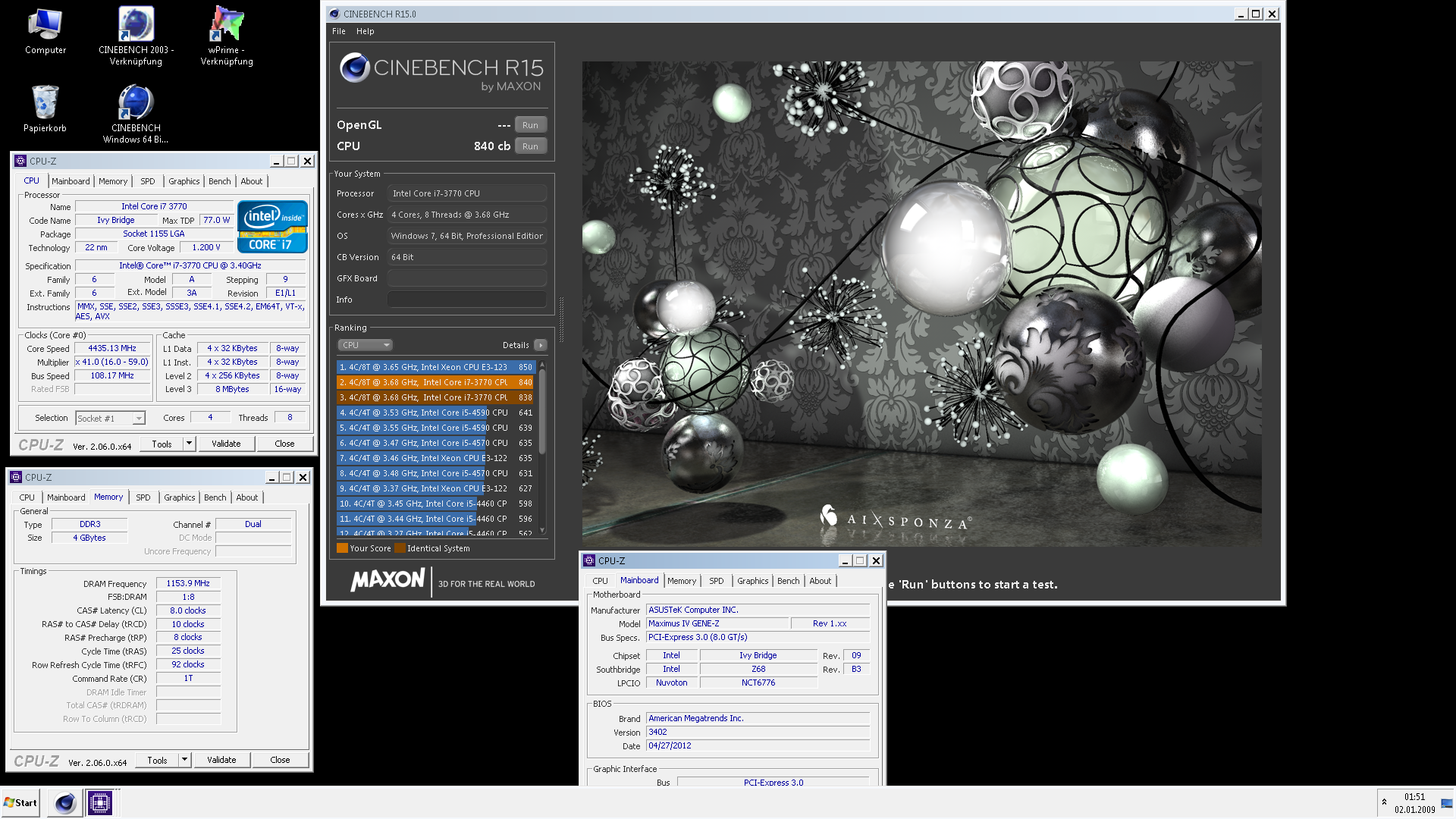Select ranking entry 1 Xeon E3-123
Image resolution: width=1456 pixels, height=819 pixels.
[436, 367]
